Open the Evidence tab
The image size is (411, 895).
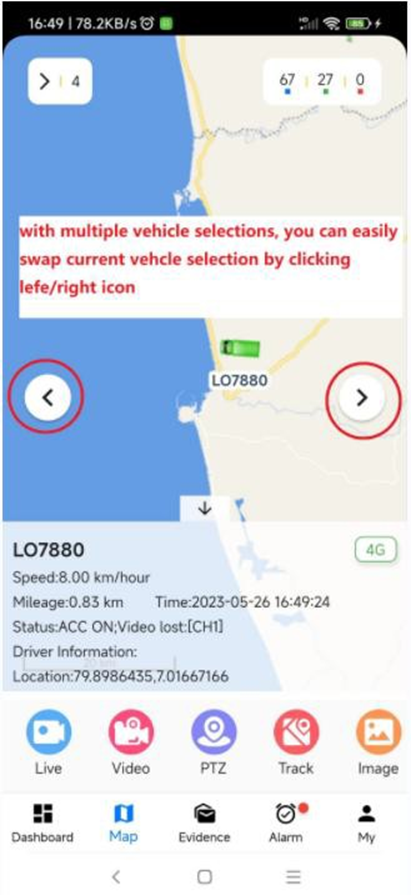pyautogui.click(x=204, y=824)
